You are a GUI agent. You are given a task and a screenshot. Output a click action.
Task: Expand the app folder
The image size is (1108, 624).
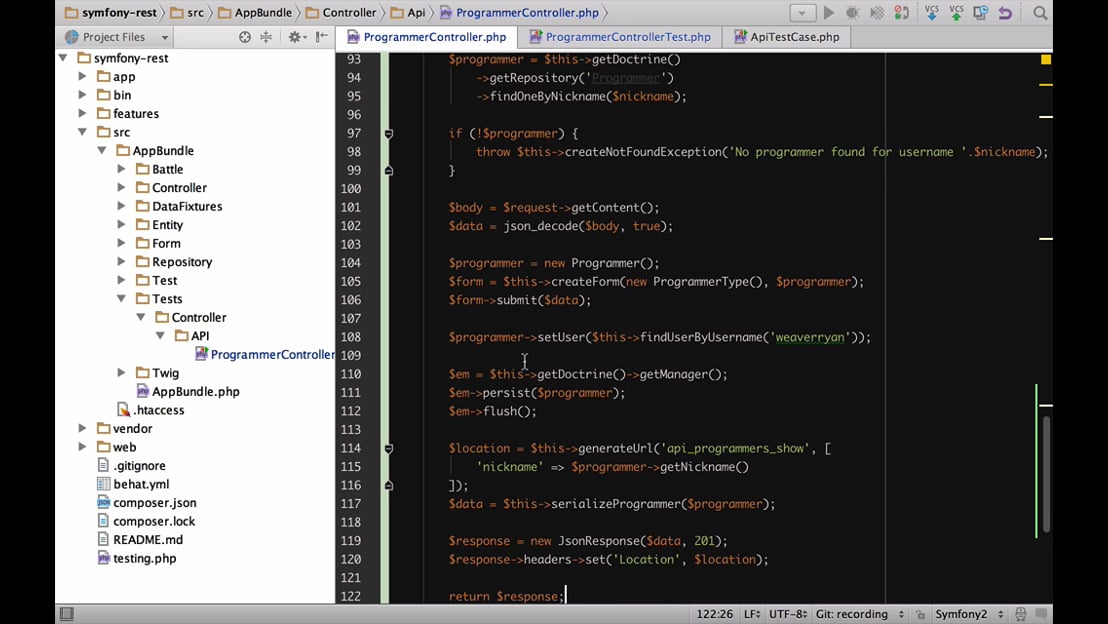pyautogui.click(x=82, y=76)
